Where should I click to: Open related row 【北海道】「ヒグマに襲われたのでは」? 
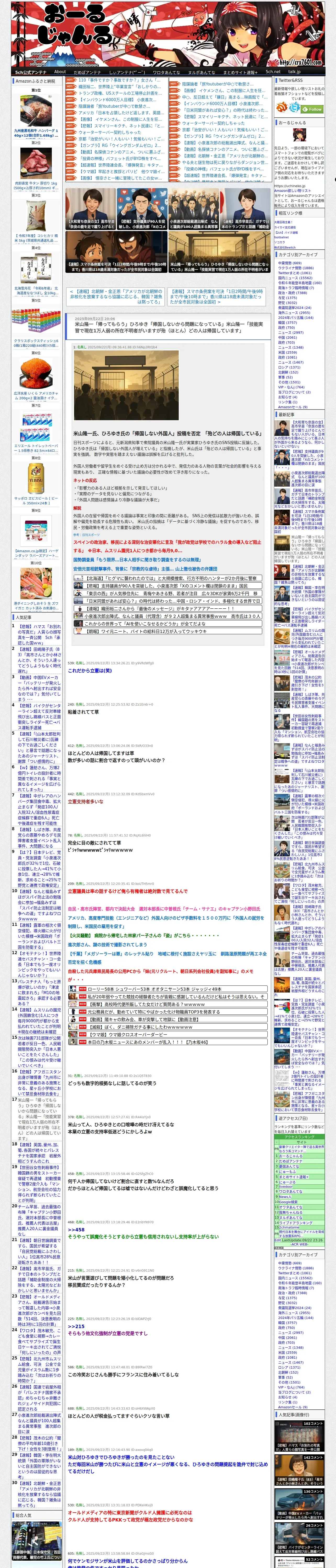[168, 578]
